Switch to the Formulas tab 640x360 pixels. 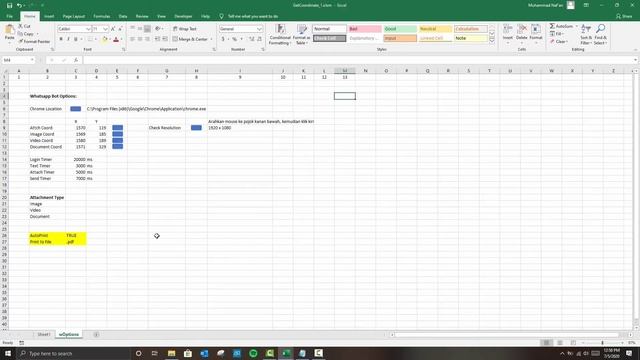click(x=102, y=16)
